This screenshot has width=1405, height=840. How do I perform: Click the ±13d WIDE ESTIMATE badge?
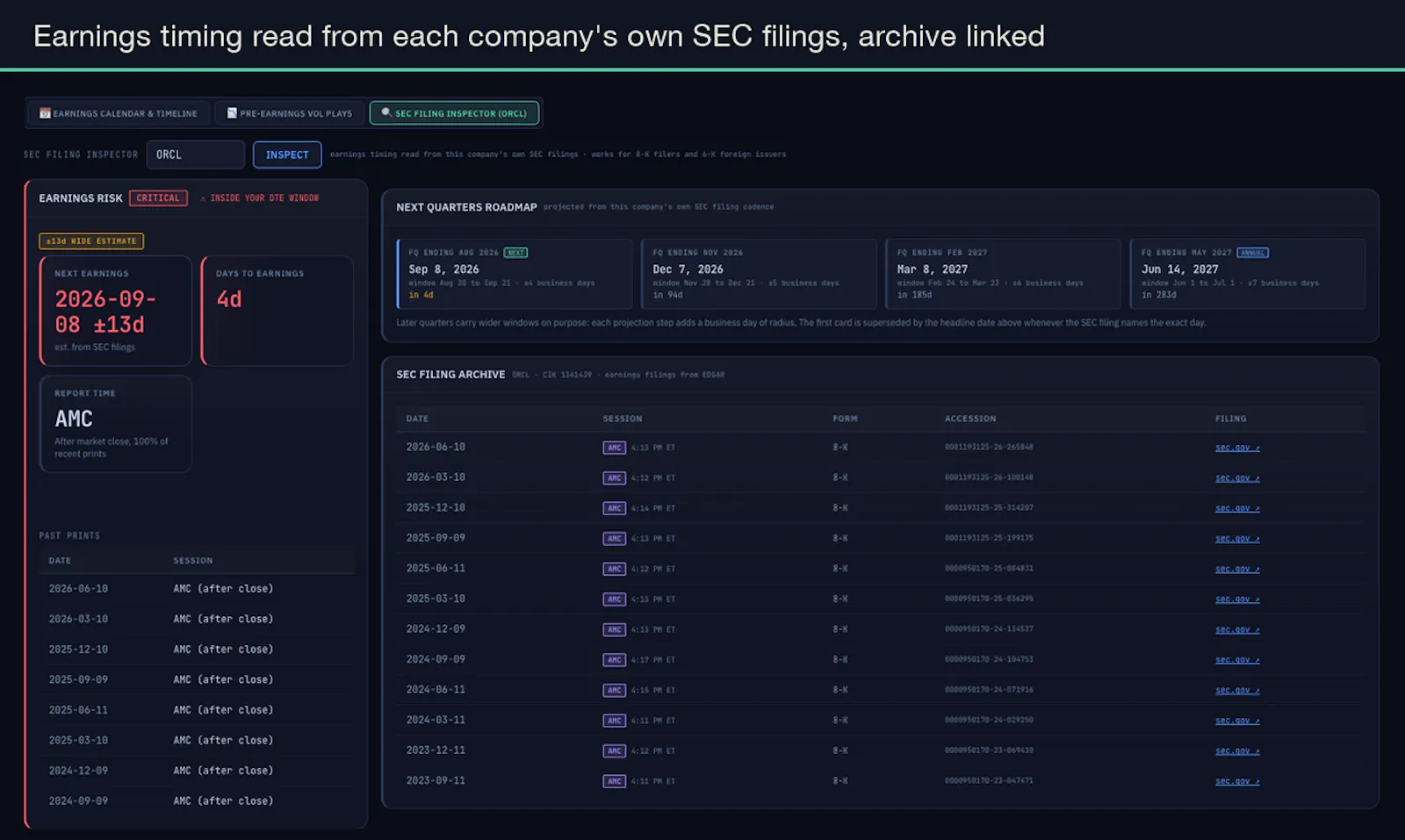[x=91, y=241]
